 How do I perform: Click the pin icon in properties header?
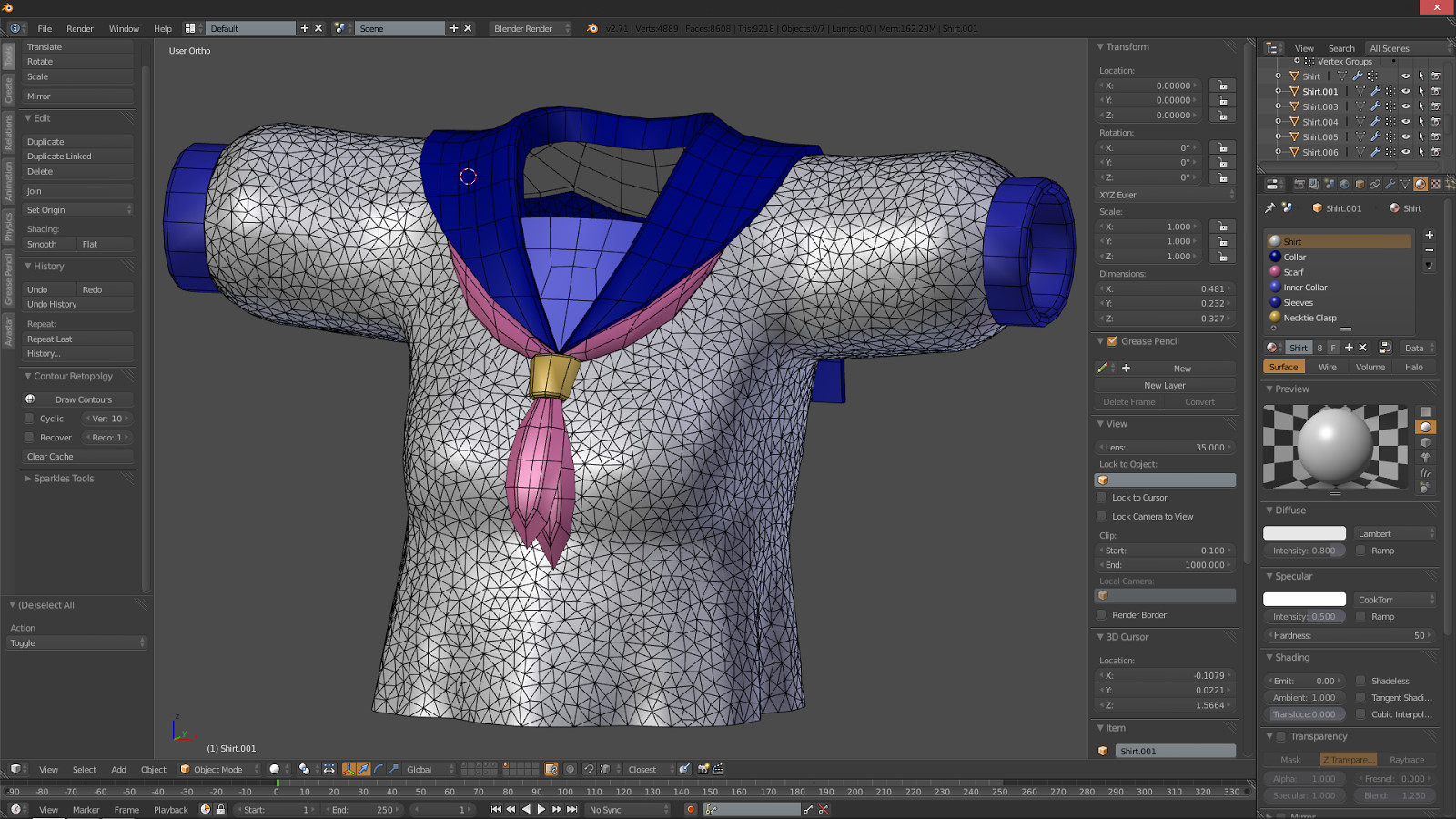click(x=1270, y=207)
